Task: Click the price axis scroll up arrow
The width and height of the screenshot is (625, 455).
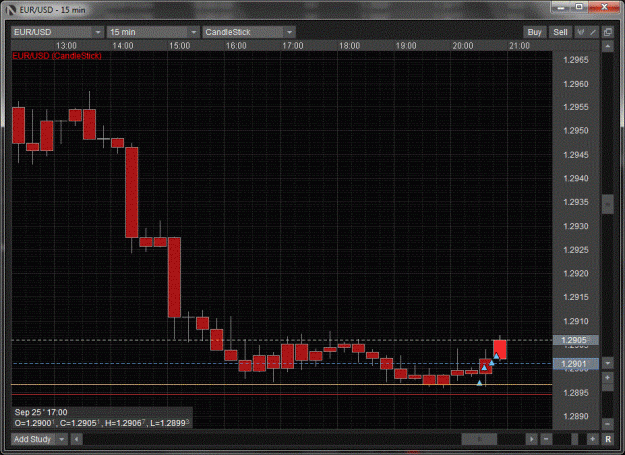Action: click(607, 46)
